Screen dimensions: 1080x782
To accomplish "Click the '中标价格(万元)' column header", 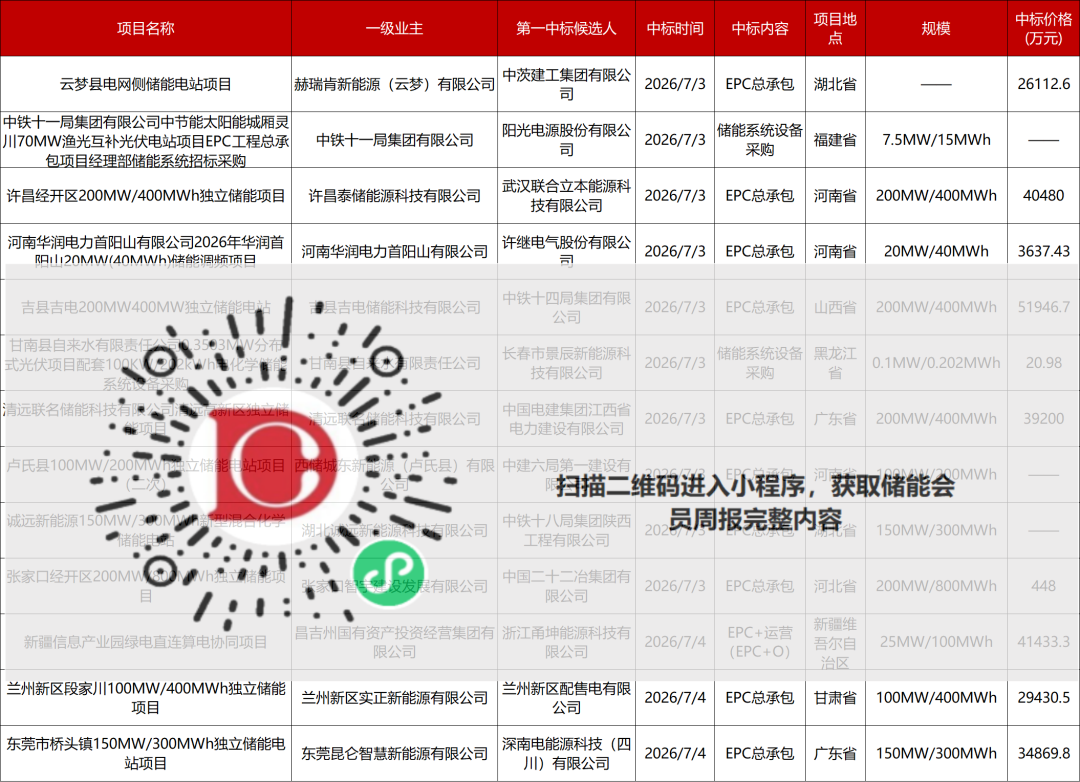I will click(x=1043, y=28).
